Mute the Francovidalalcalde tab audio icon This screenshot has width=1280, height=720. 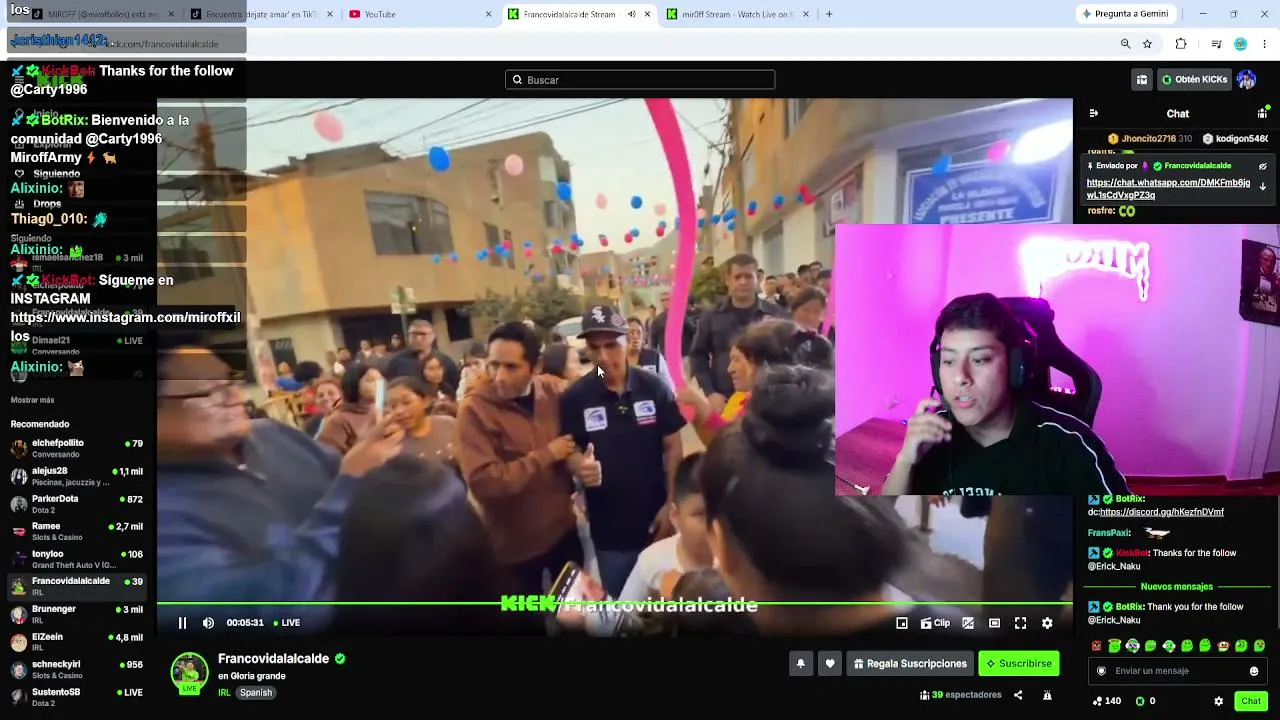631,14
